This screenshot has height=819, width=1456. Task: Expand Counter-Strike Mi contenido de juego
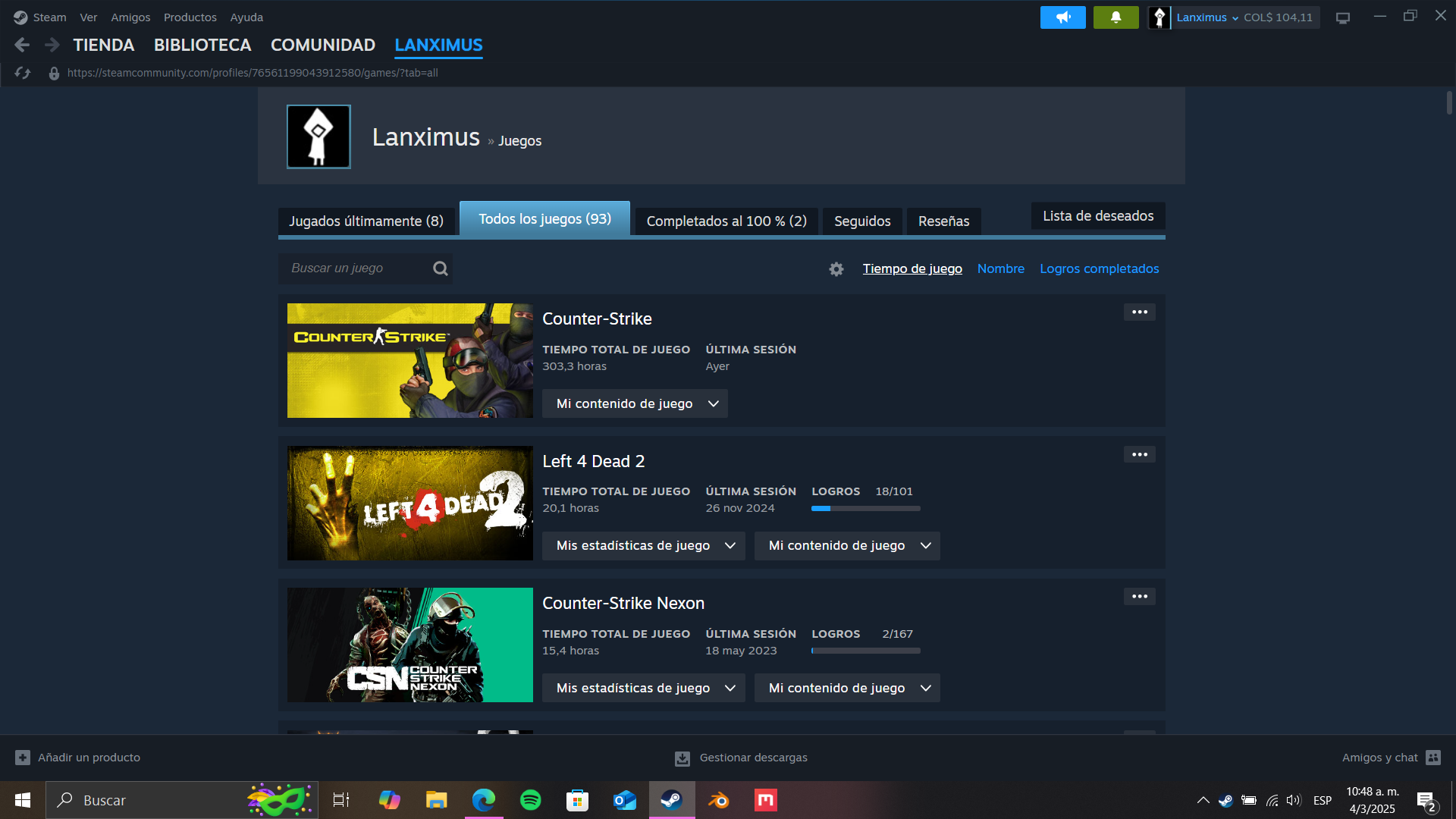635,403
